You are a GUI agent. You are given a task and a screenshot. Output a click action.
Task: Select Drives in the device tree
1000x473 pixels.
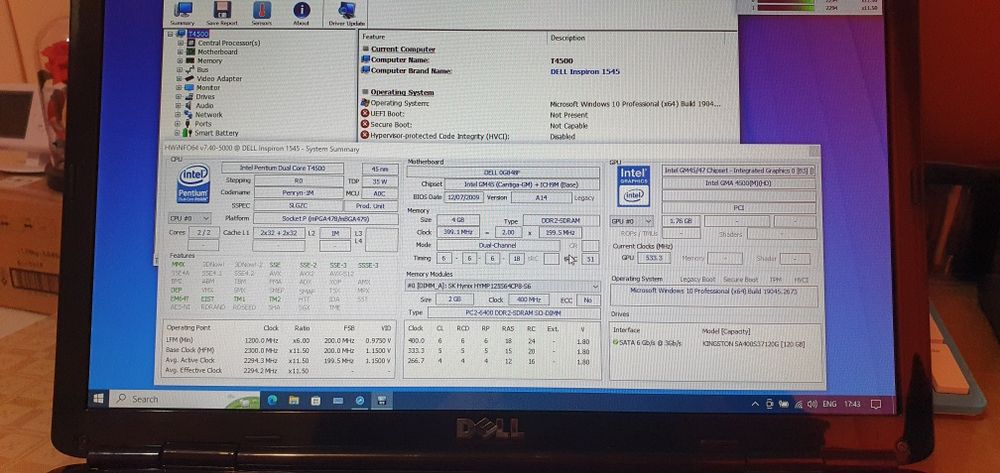[205, 97]
